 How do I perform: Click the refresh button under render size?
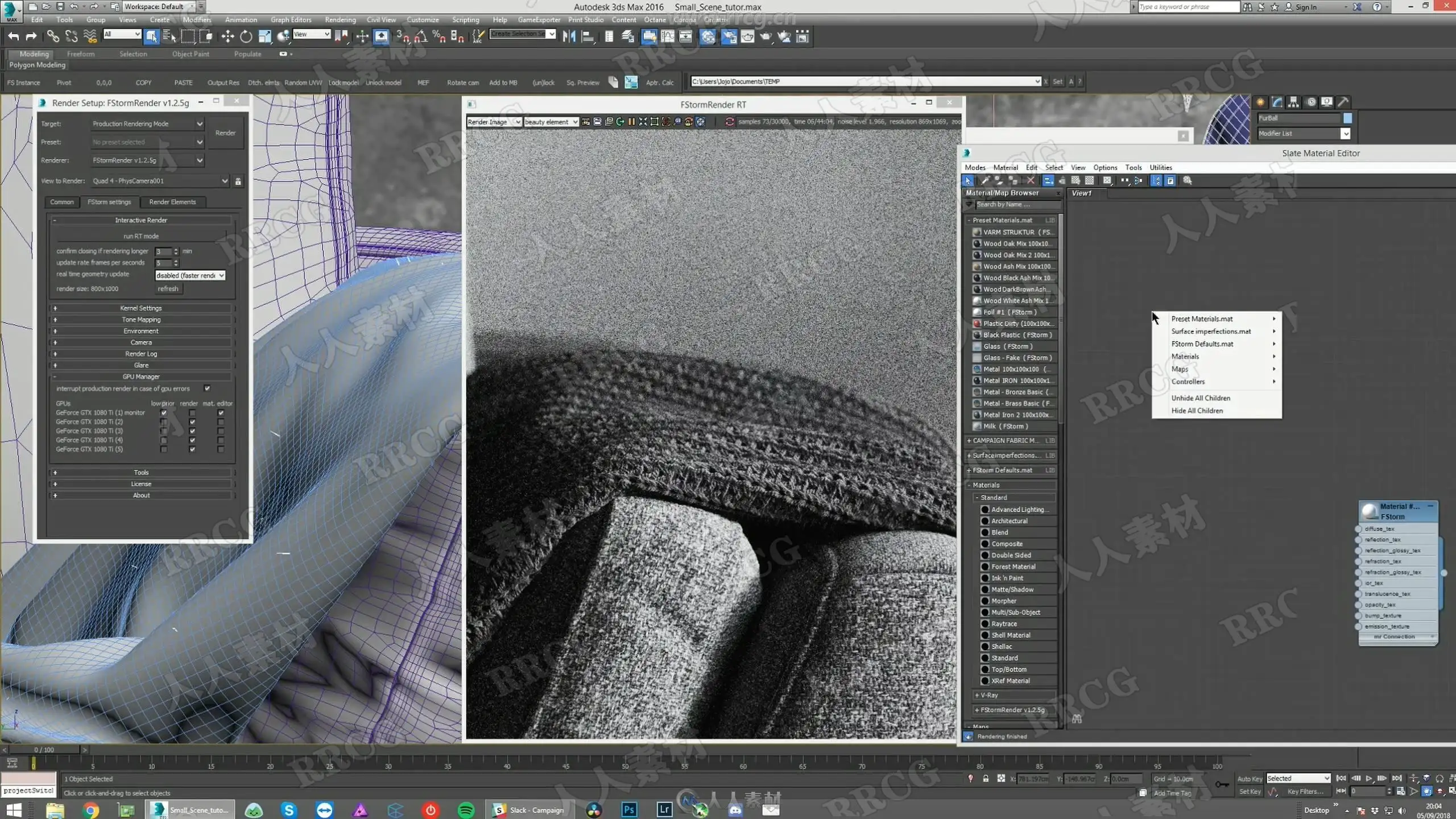(x=168, y=289)
